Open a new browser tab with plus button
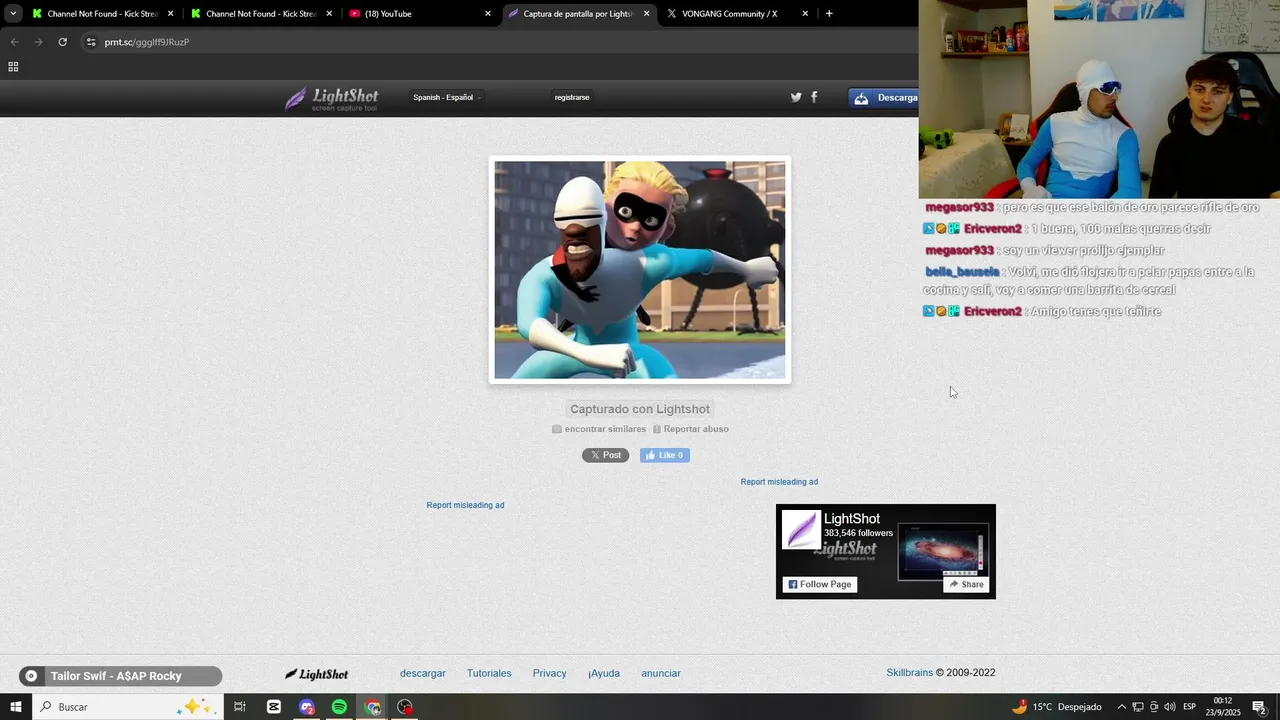Image resolution: width=1280 pixels, height=720 pixels. coord(829,14)
